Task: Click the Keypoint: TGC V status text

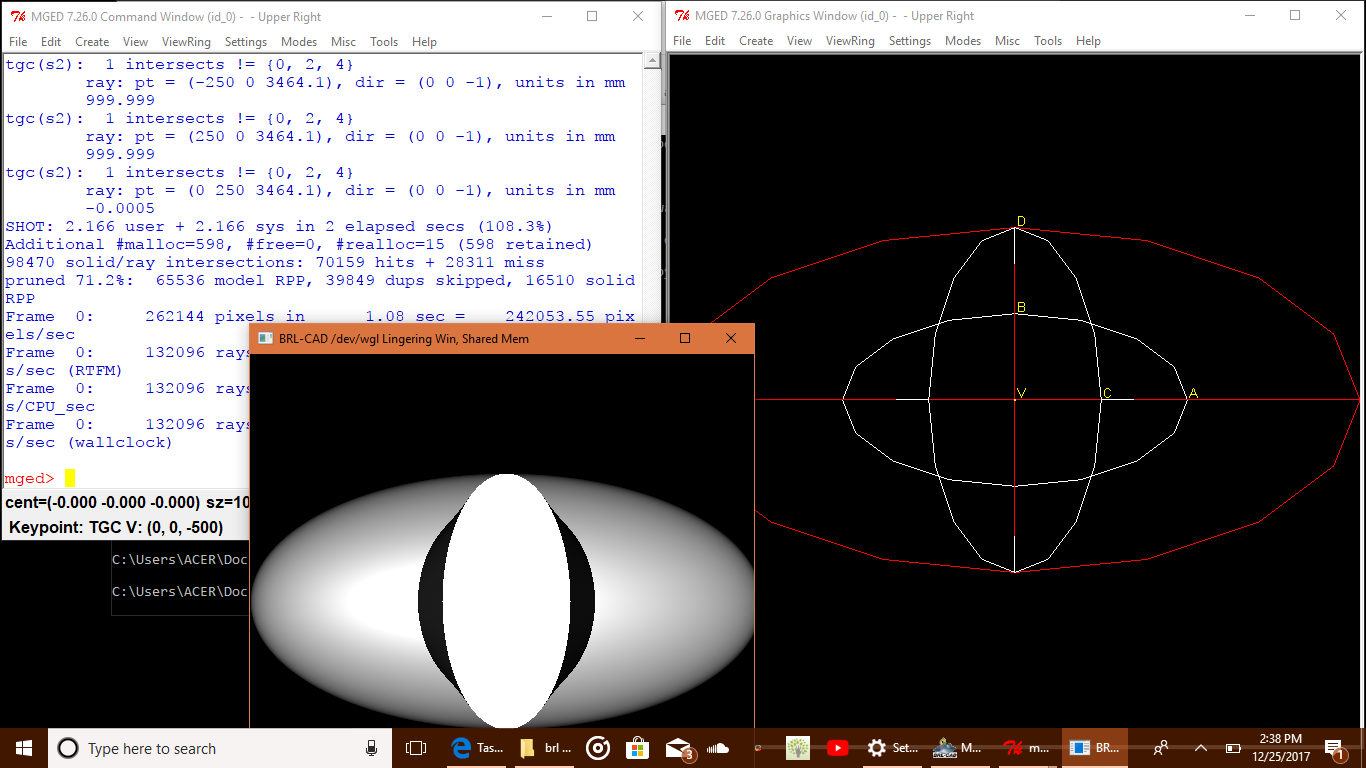Action: point(116,527)
